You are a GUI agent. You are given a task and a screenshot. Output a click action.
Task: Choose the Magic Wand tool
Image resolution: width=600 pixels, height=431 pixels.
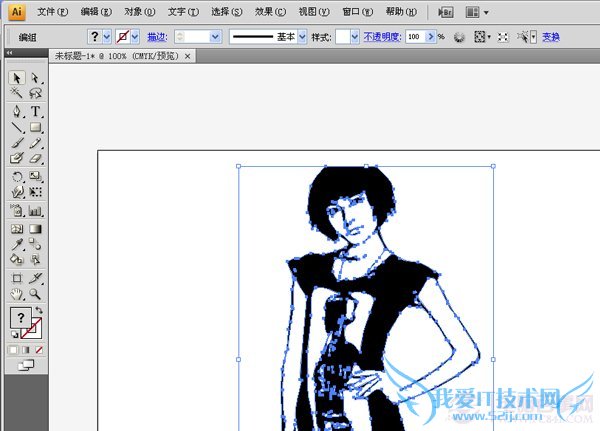(x=16, y=93)
